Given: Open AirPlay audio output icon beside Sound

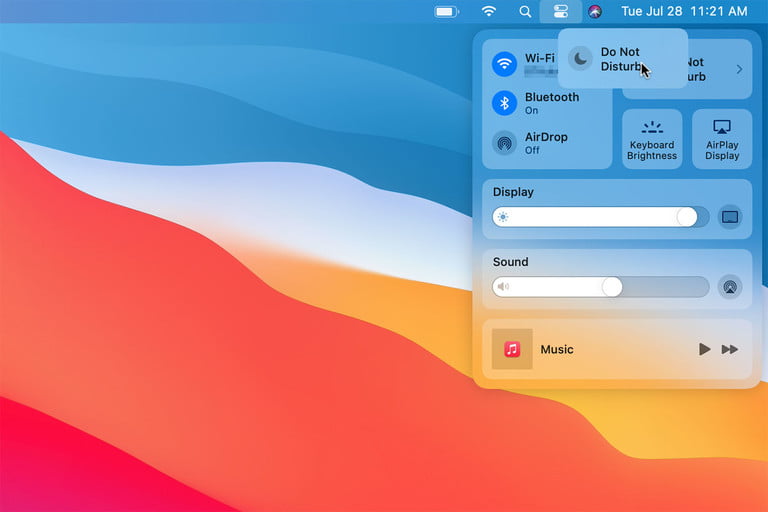Looking at the screenshot, I should (x=730, y=287).
